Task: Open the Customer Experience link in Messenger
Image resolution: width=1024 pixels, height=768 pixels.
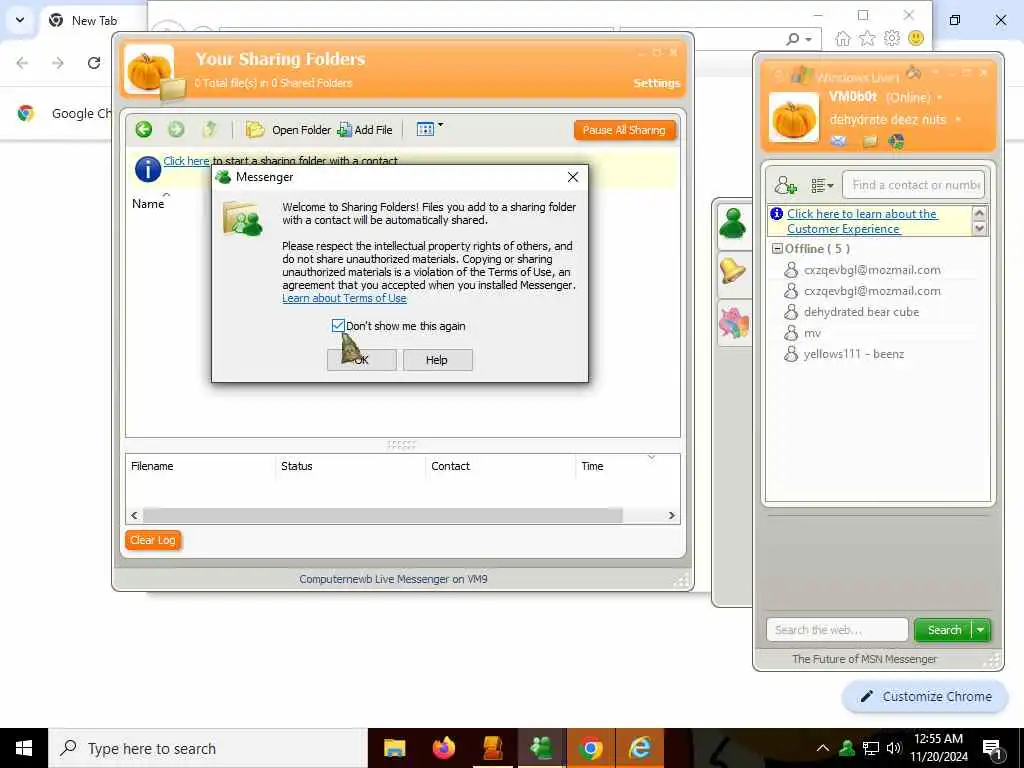Action: pos(862,221)
